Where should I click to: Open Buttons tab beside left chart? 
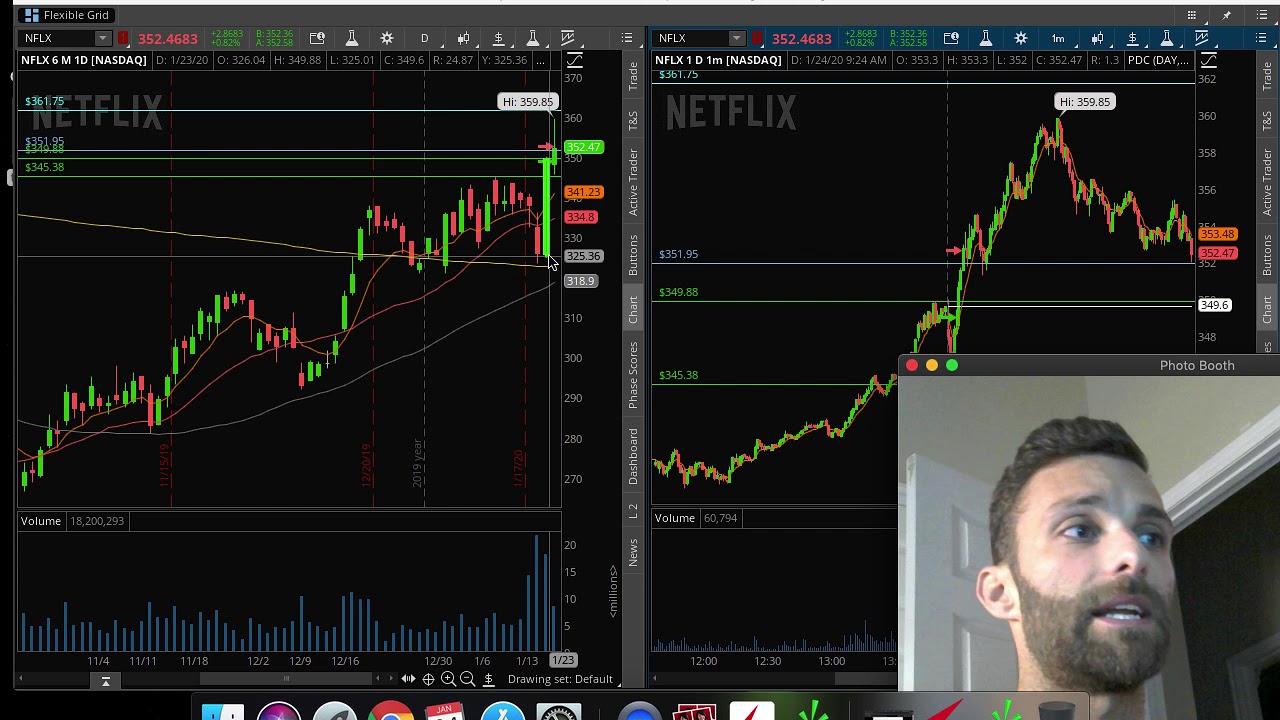tap(633, 255)
